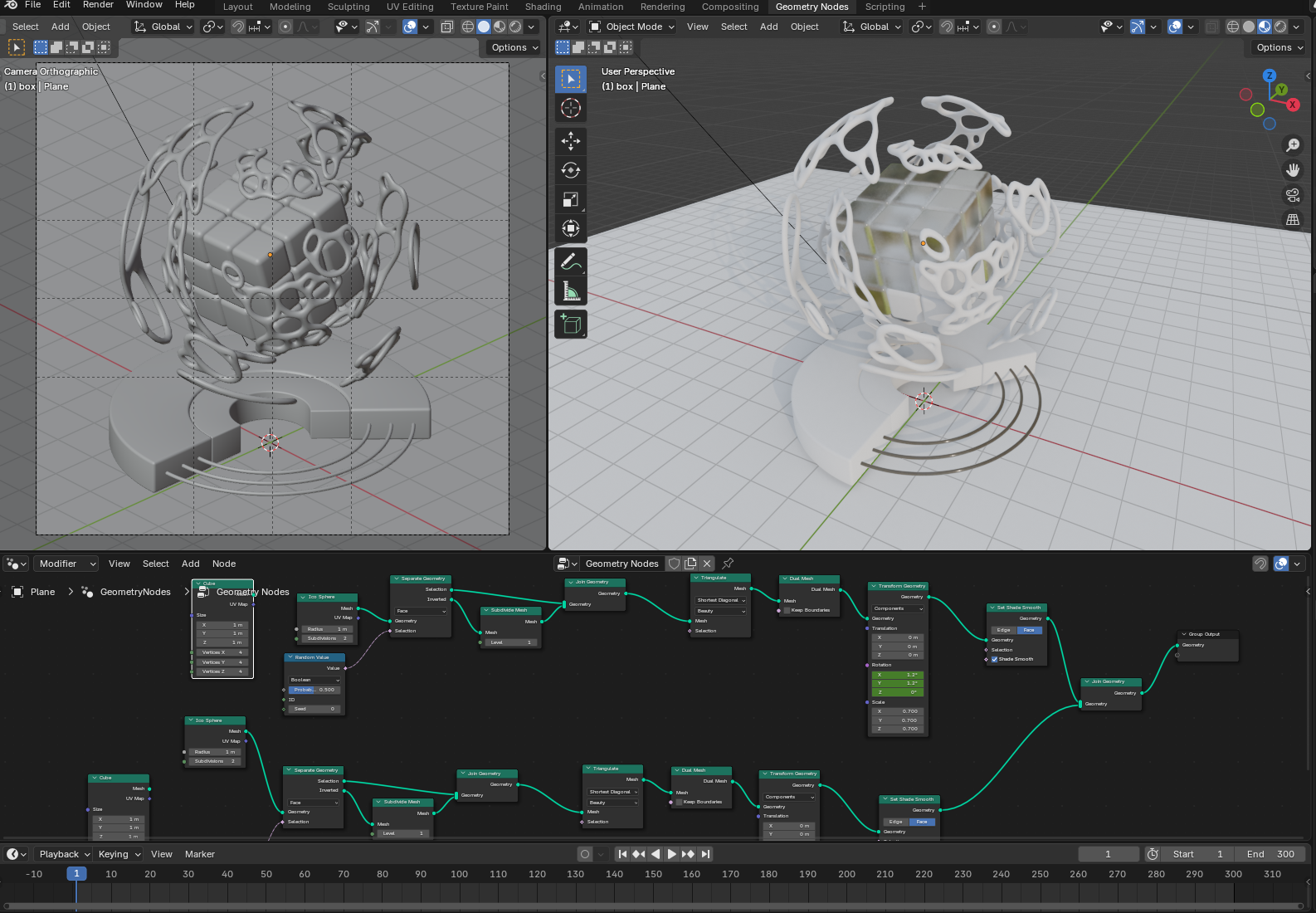Open Keying dropdown in timeline

click(x=119, y=854)
